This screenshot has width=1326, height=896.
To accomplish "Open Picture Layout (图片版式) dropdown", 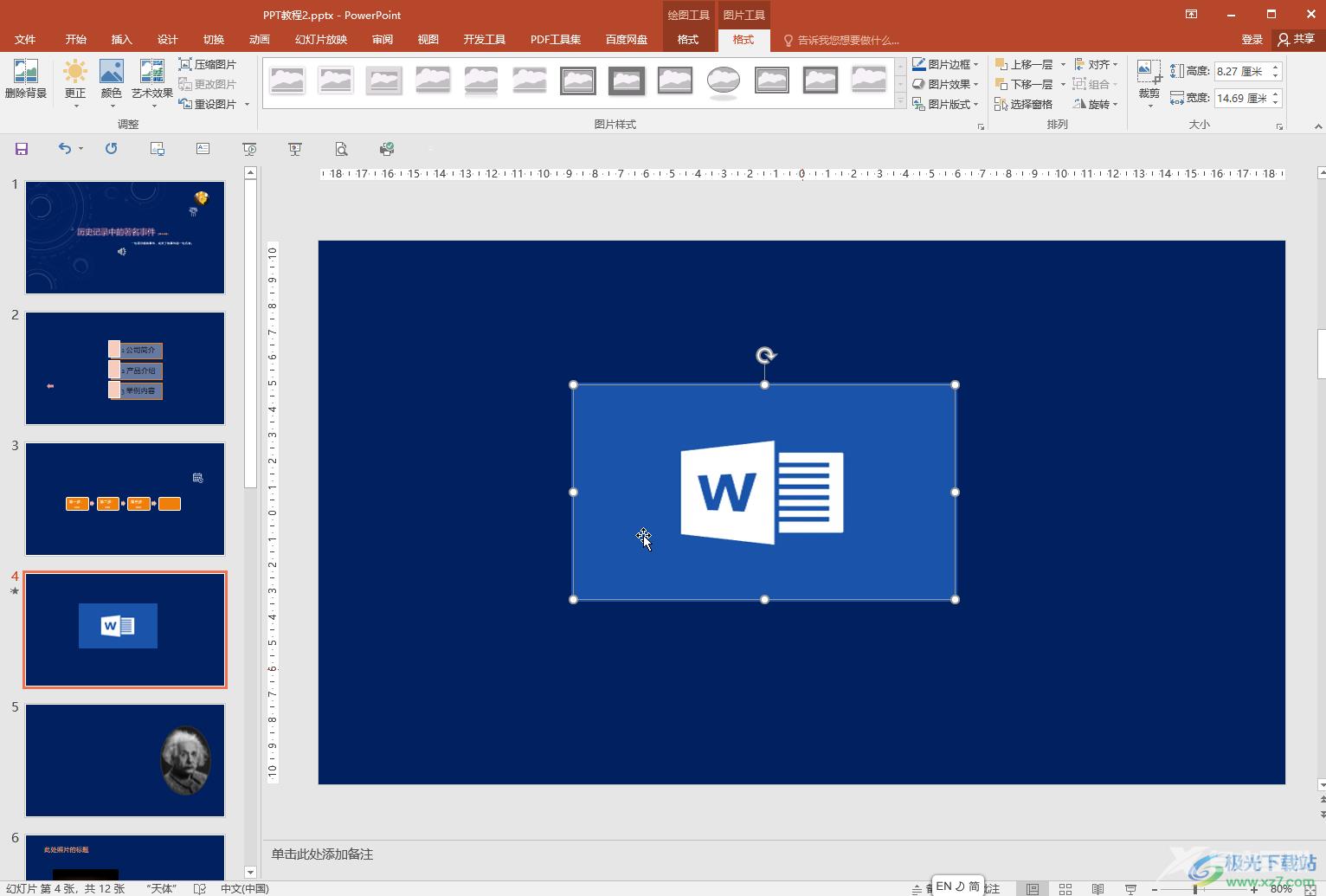I will point(945,104).
